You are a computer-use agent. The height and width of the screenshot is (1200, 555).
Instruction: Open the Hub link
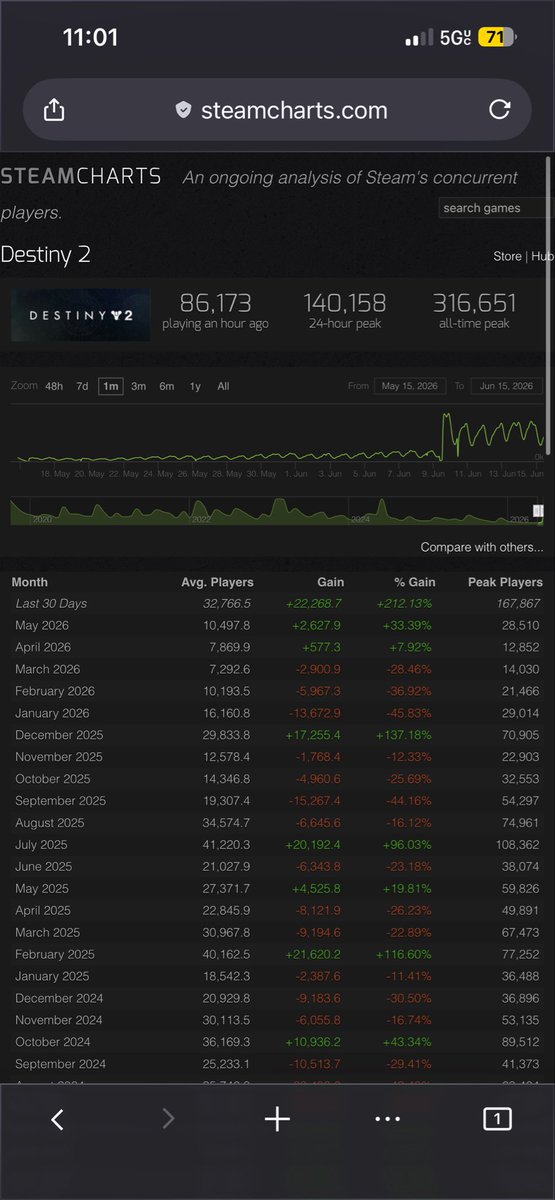[x=542, y=256]
